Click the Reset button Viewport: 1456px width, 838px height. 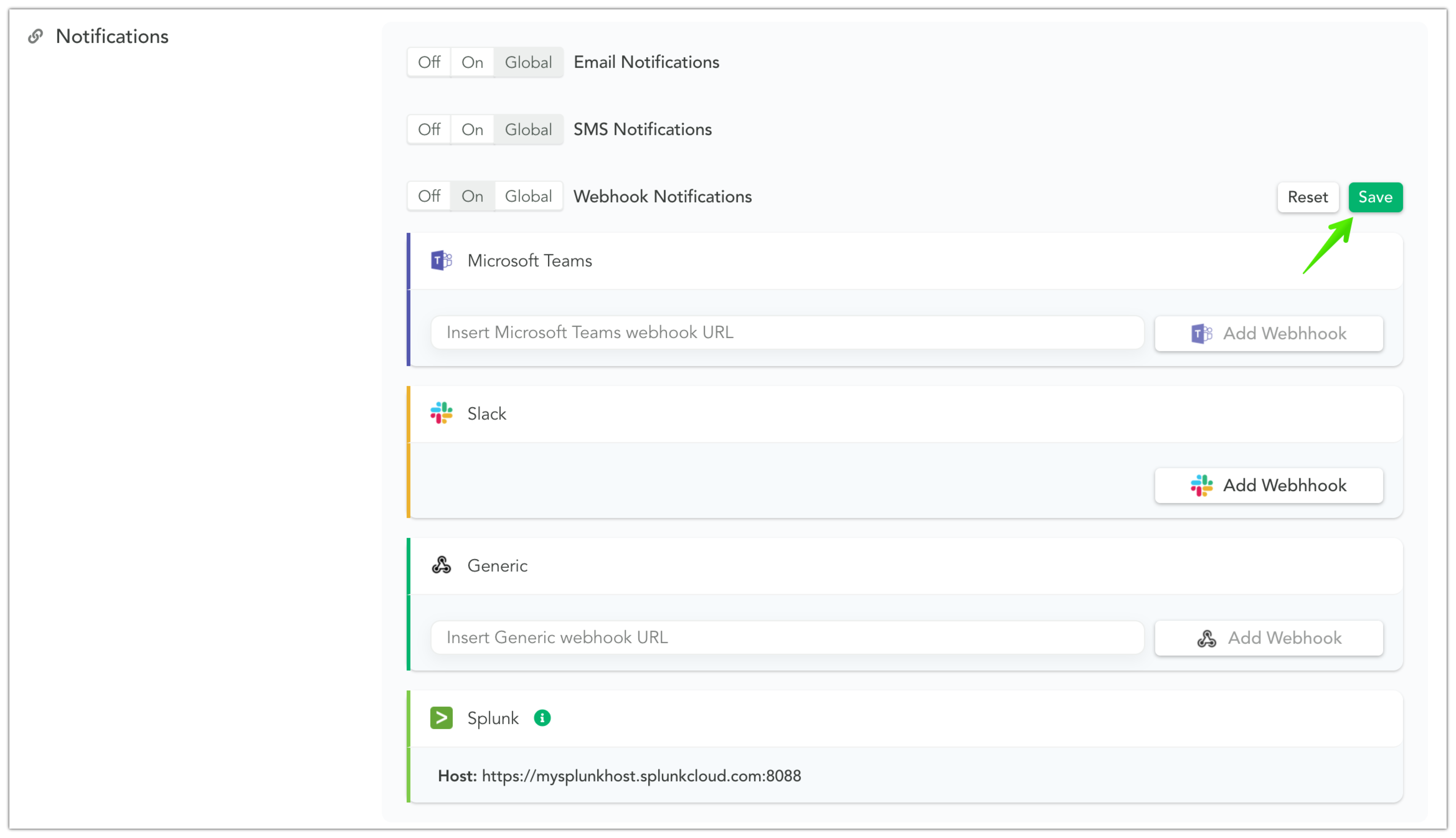click(1307, 197)
